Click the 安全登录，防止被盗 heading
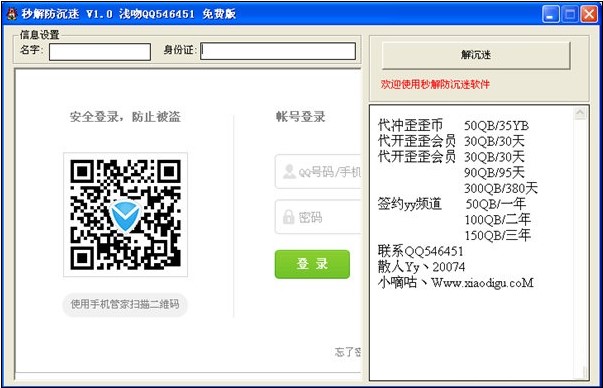 (125, 116)
